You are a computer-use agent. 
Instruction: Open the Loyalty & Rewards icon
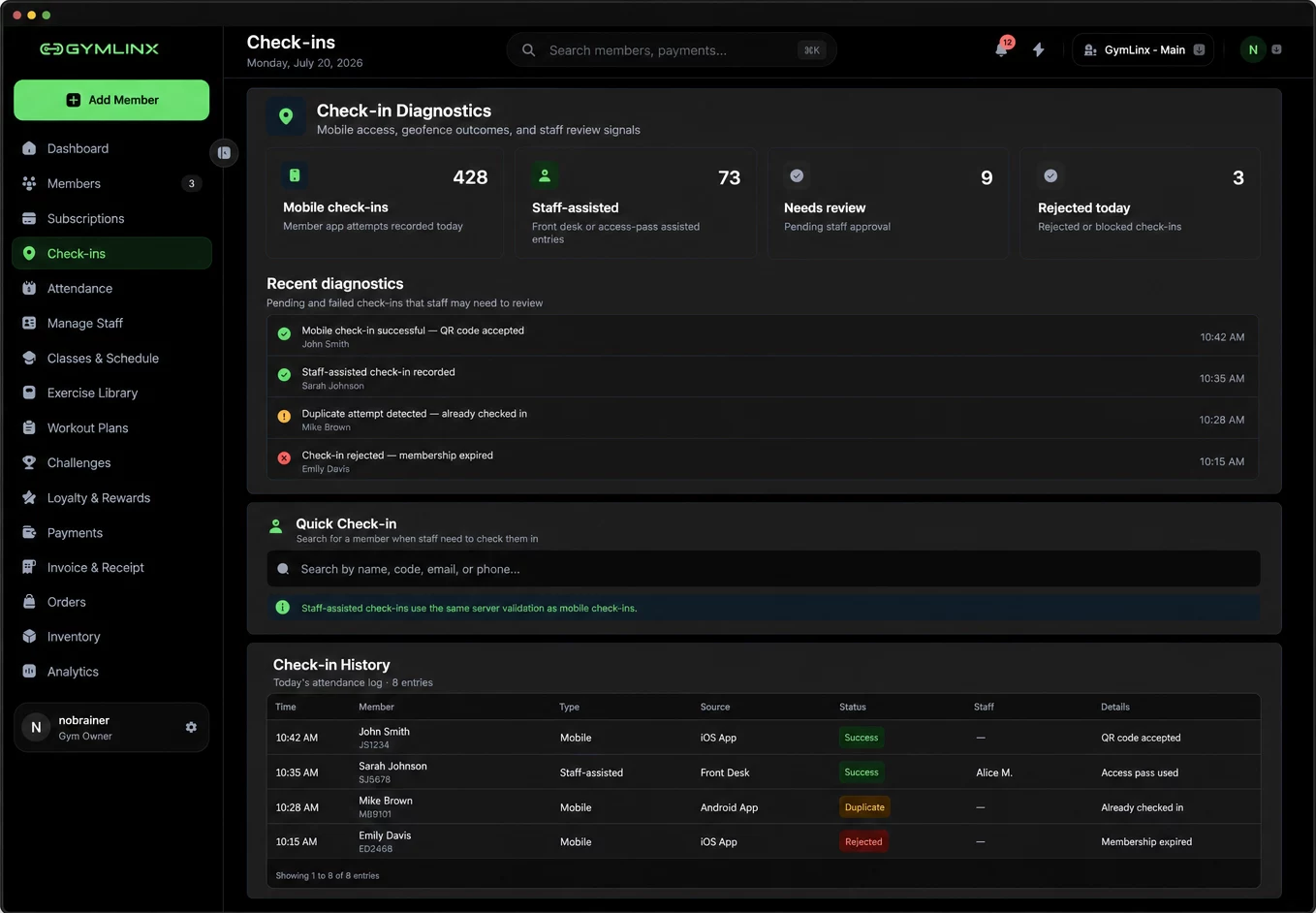coord(29,497)
